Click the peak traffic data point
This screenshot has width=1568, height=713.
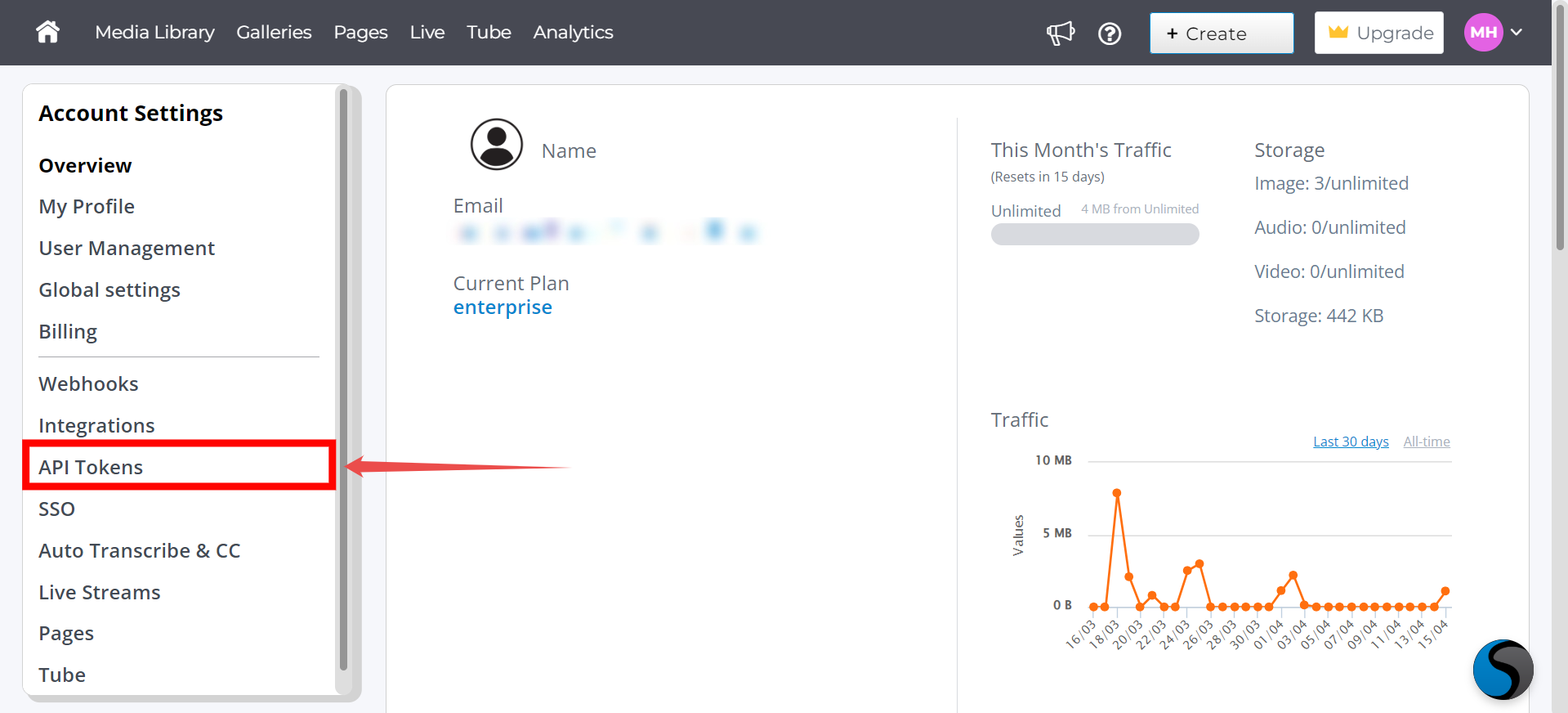coord(1117,493)
